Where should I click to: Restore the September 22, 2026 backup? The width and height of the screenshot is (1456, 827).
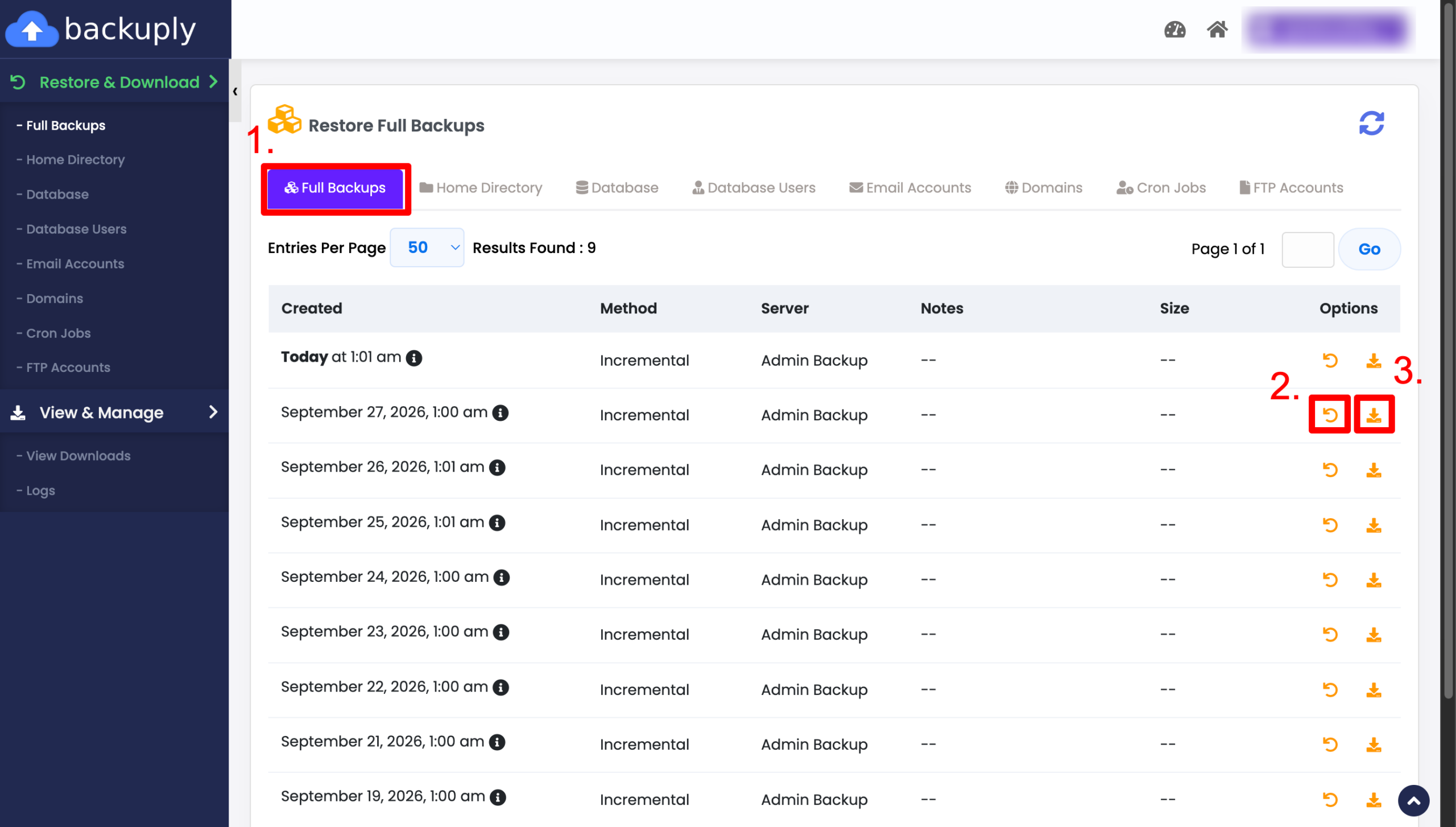[x=1330, y=689]
